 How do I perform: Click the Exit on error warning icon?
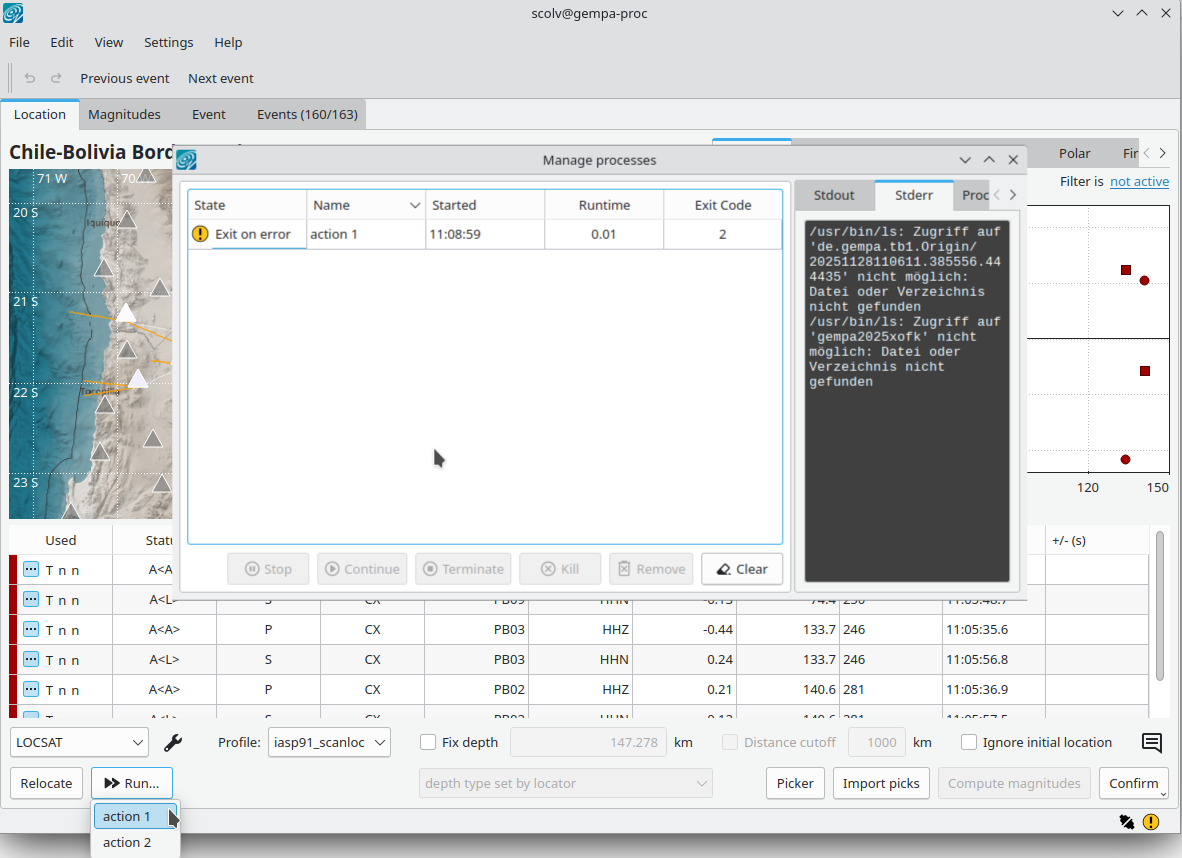click(200, 234)
